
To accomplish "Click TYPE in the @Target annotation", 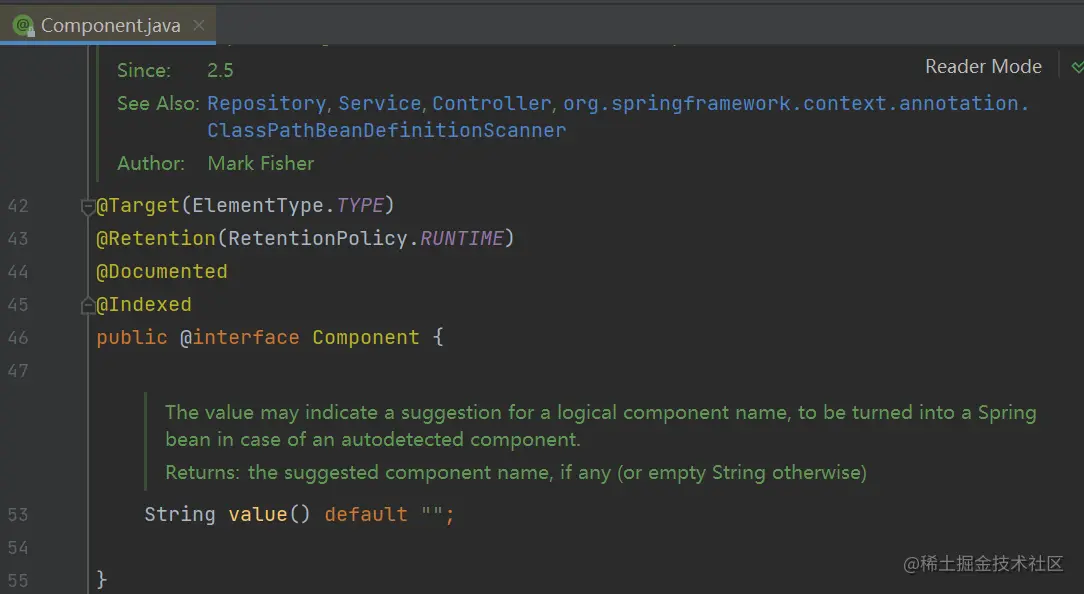I will pos(360,206).
